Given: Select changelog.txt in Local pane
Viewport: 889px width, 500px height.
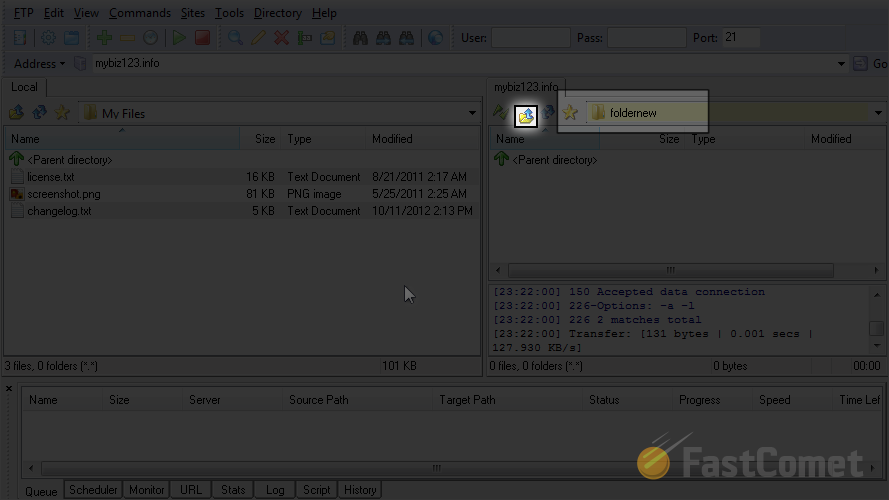Looking at the screenshot, I should [243, 211].
